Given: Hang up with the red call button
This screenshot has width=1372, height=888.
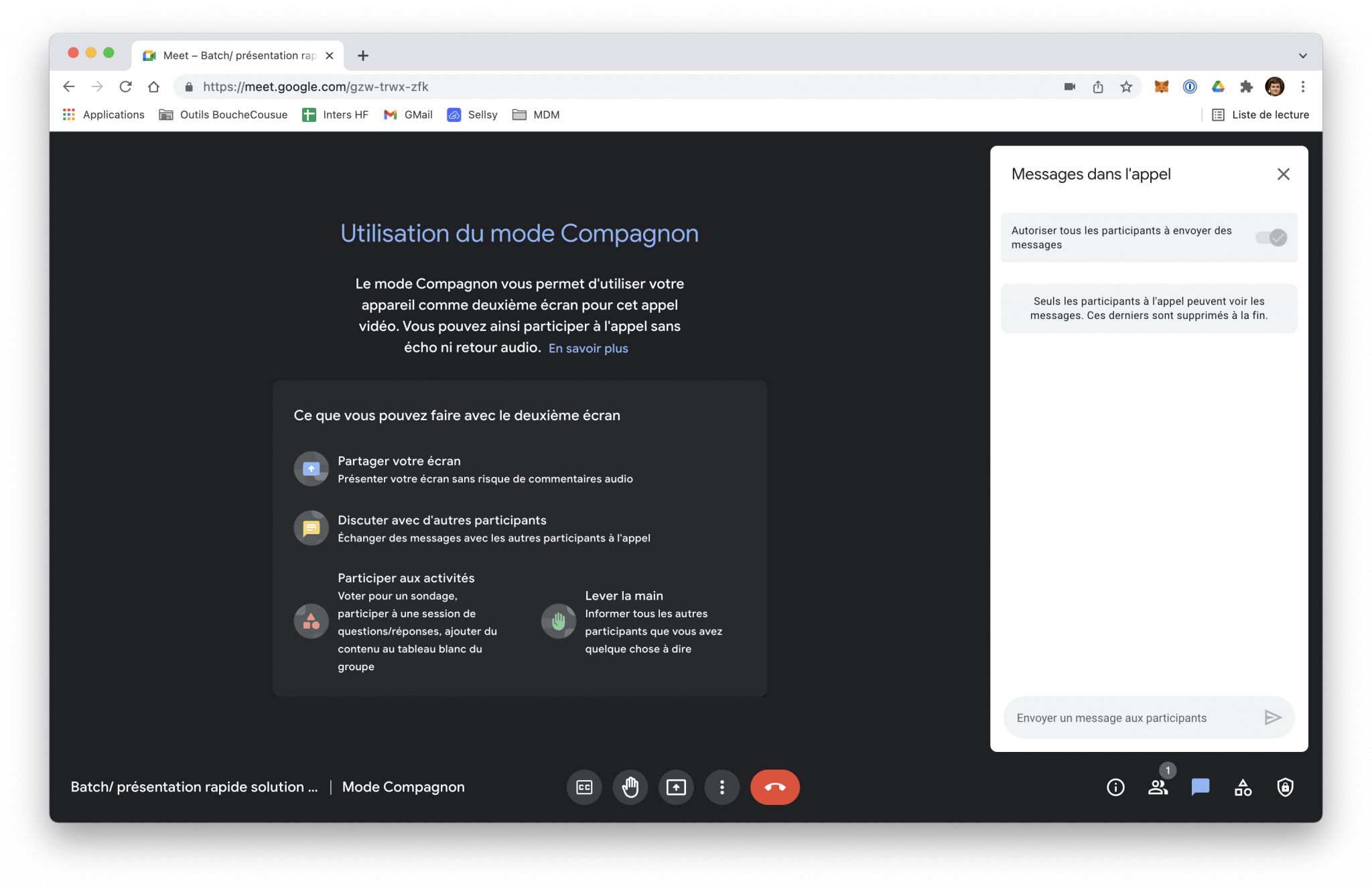Looking at the screenshot, I should tap(774, 787).
